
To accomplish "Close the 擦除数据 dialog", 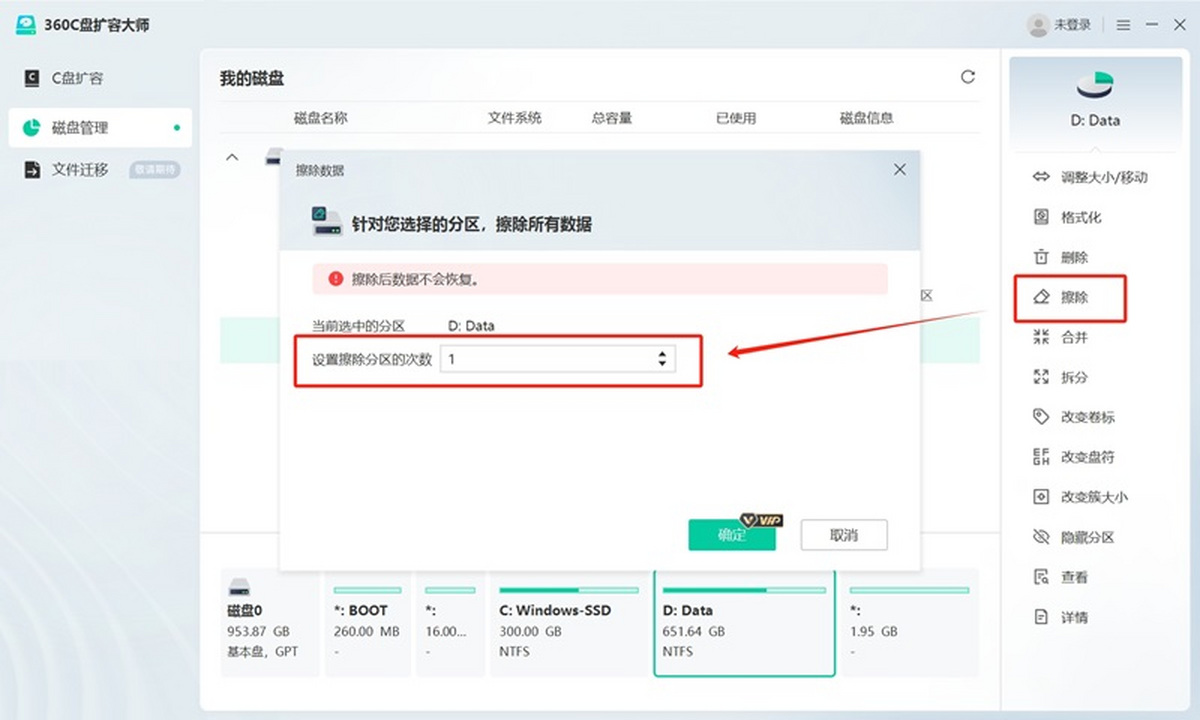I will click(x=900, y=170).
